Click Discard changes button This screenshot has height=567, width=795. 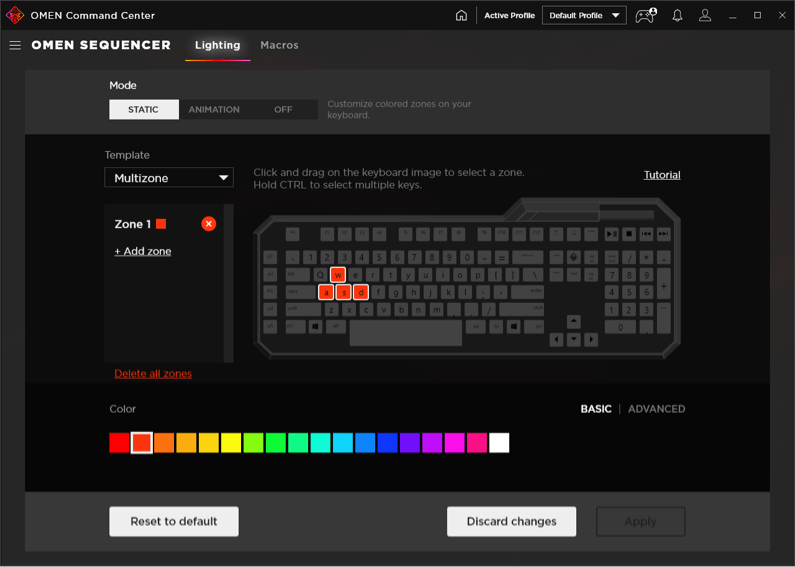(x=512, y=521)
